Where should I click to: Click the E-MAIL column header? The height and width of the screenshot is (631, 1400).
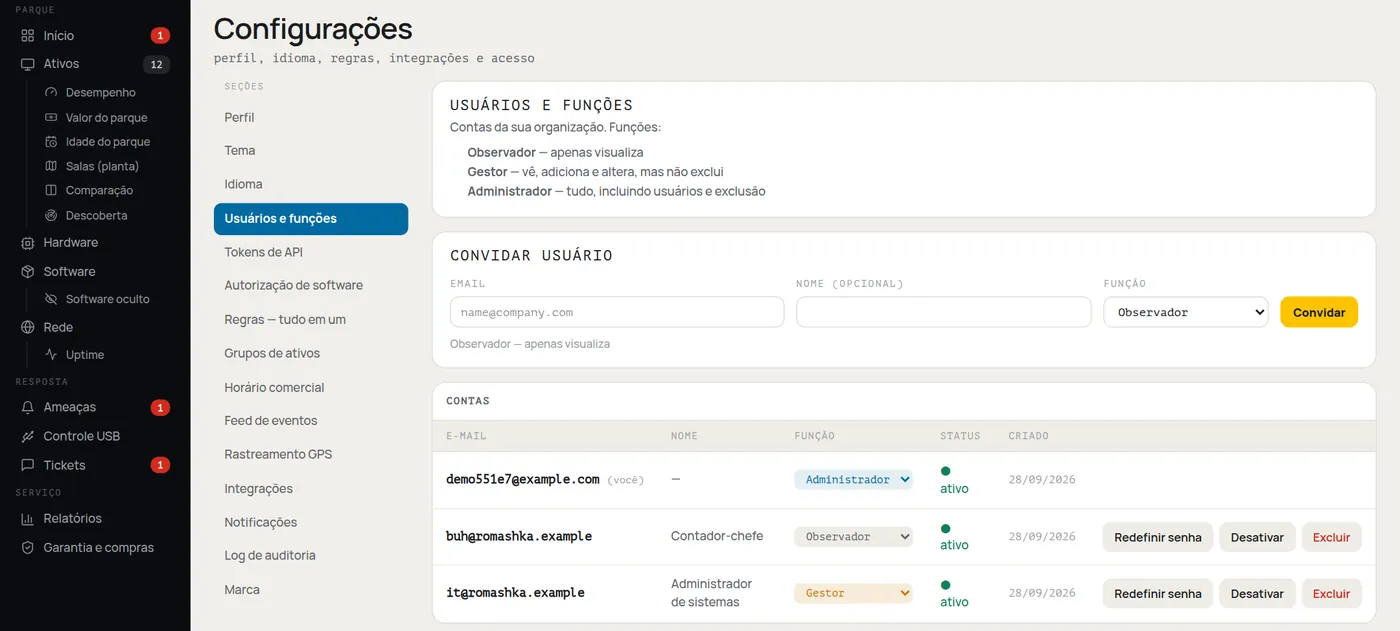click(x=466, y=436)
